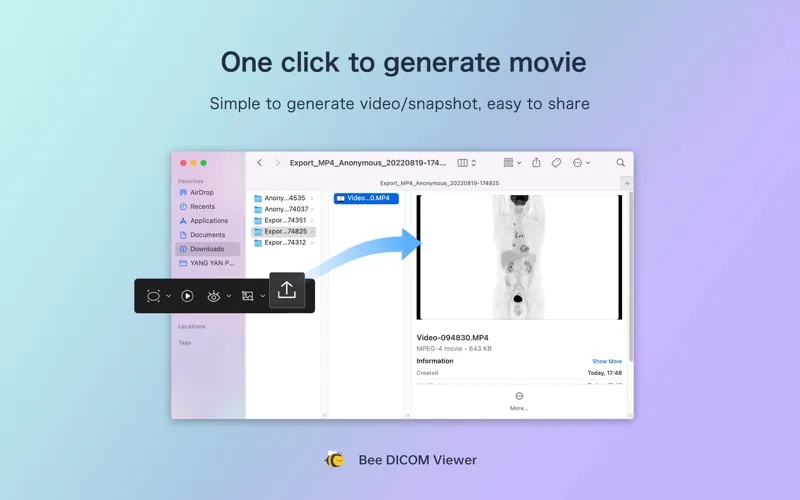Click the Finder search magnifier icon

620,163
